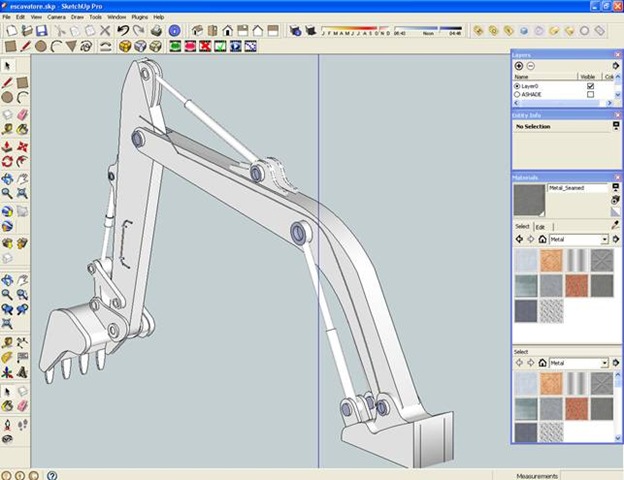Viewport: 624px width, 480px height.
Task: Open the upper Metal materials library dropdown
Action: [605, 240]
